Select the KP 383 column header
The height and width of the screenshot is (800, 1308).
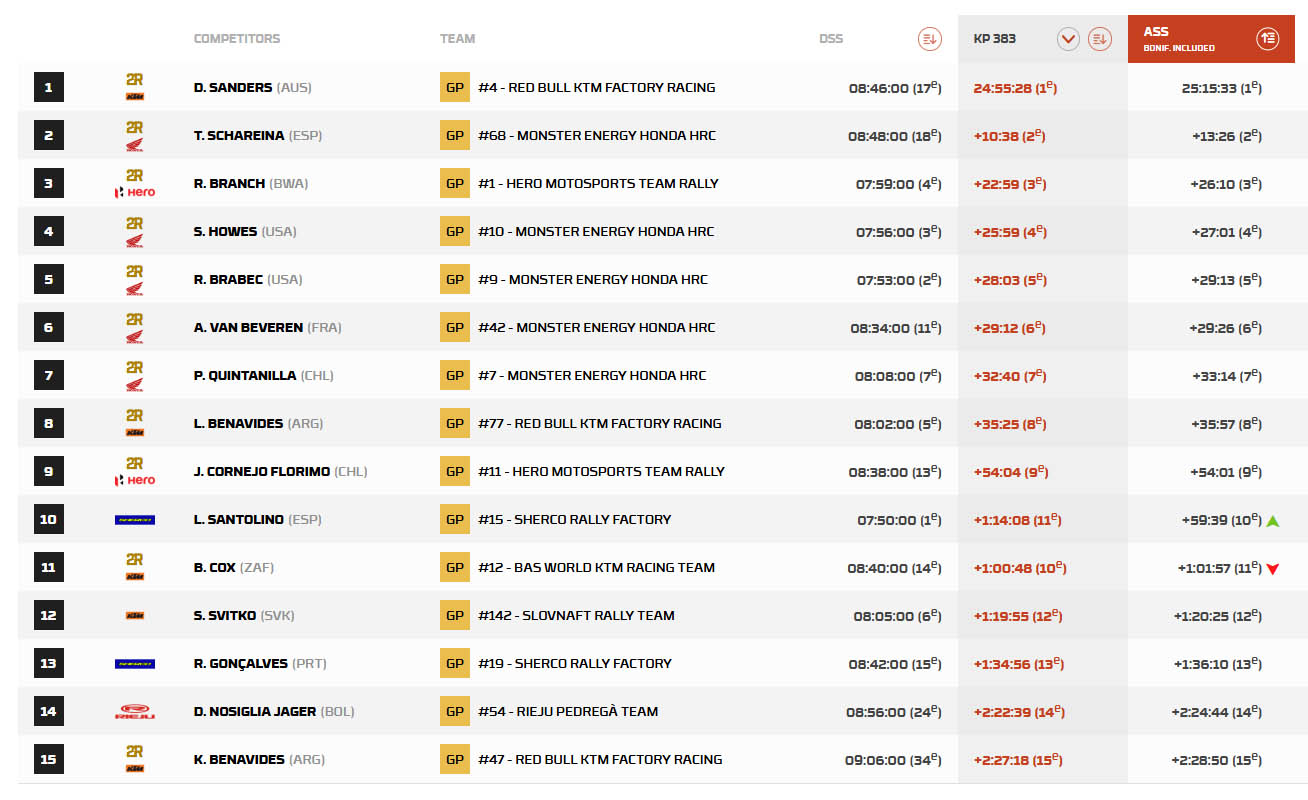[995, 39]
